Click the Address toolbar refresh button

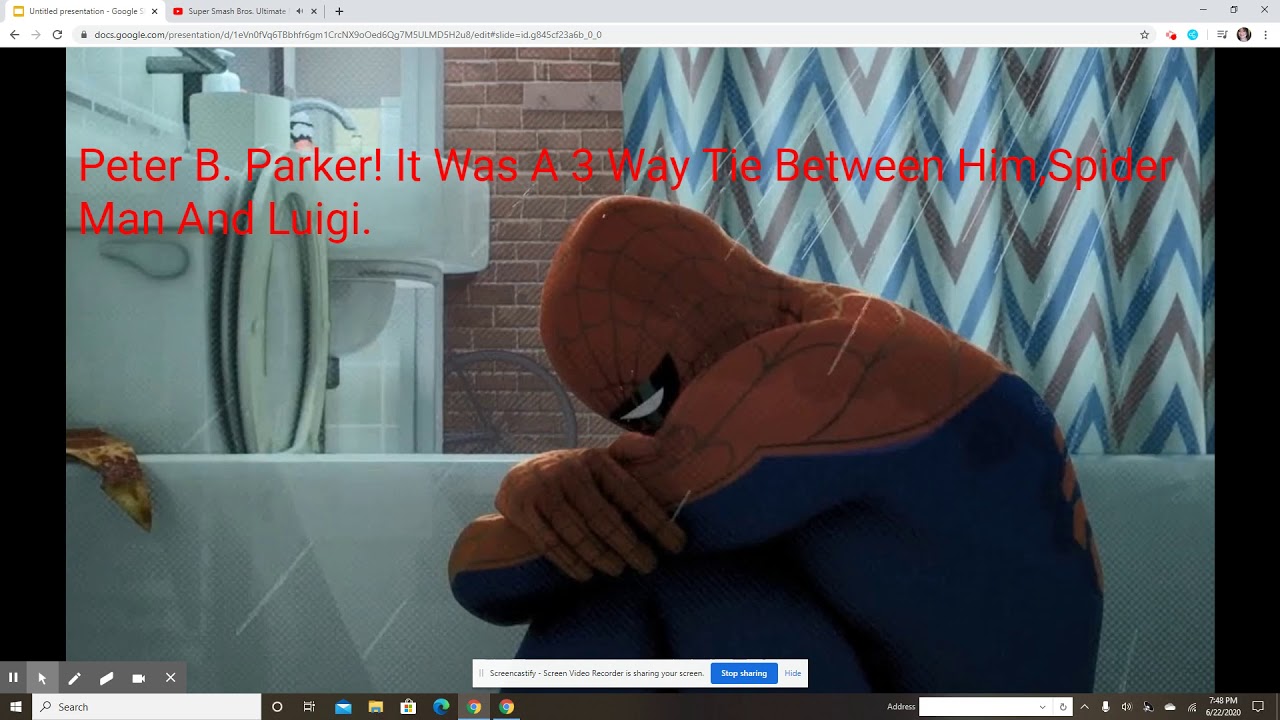pyautogui.click(x=1062, y=707)
